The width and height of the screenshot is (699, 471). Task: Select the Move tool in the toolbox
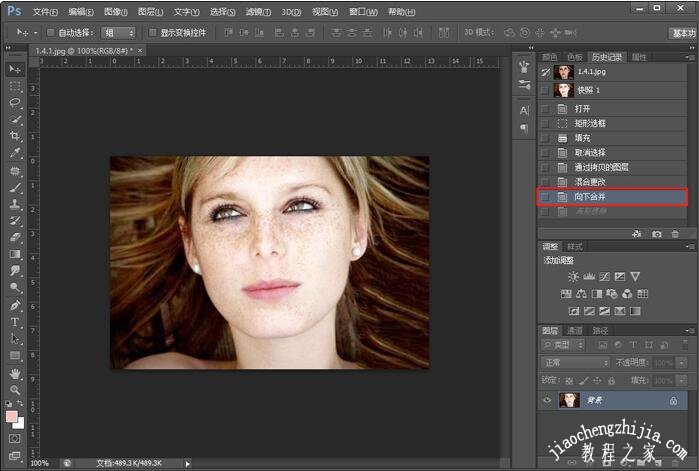tap(15, 68)
